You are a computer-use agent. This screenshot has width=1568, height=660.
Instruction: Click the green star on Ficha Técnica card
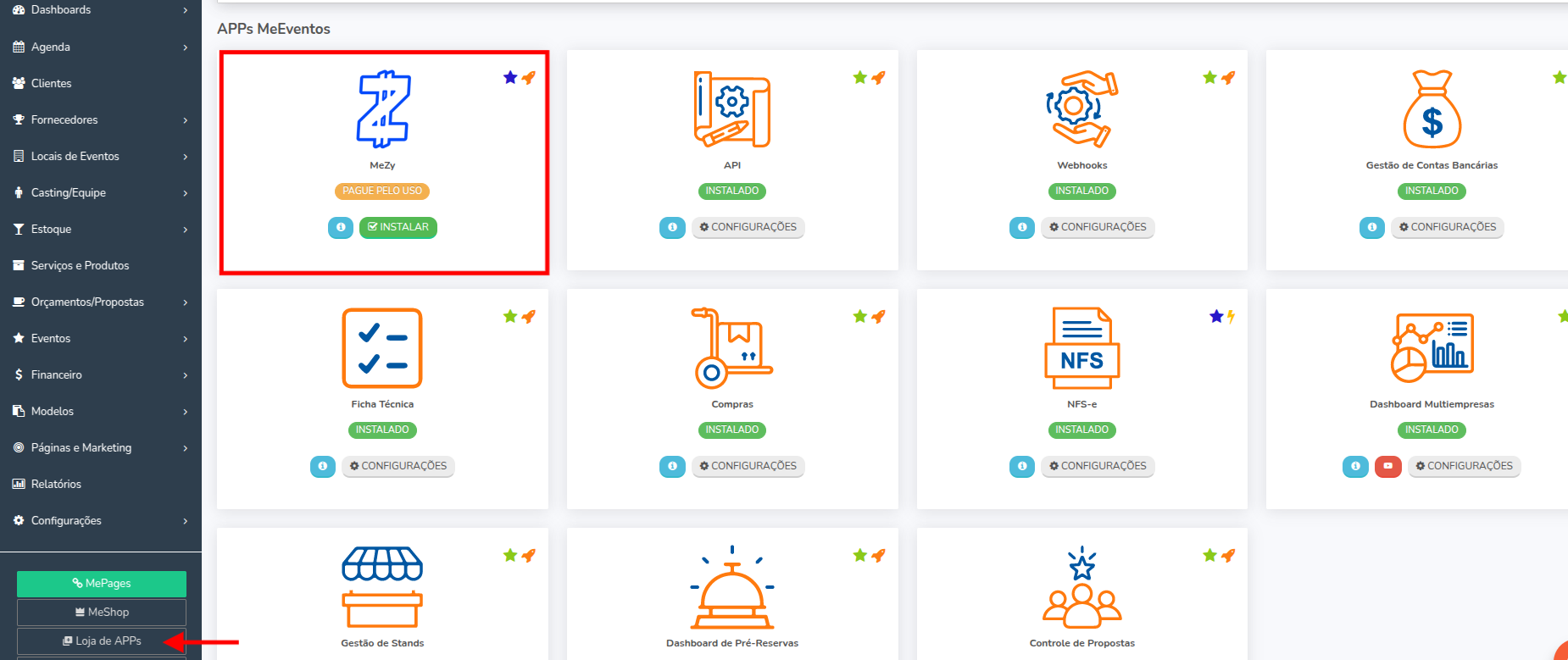[510, 316]
